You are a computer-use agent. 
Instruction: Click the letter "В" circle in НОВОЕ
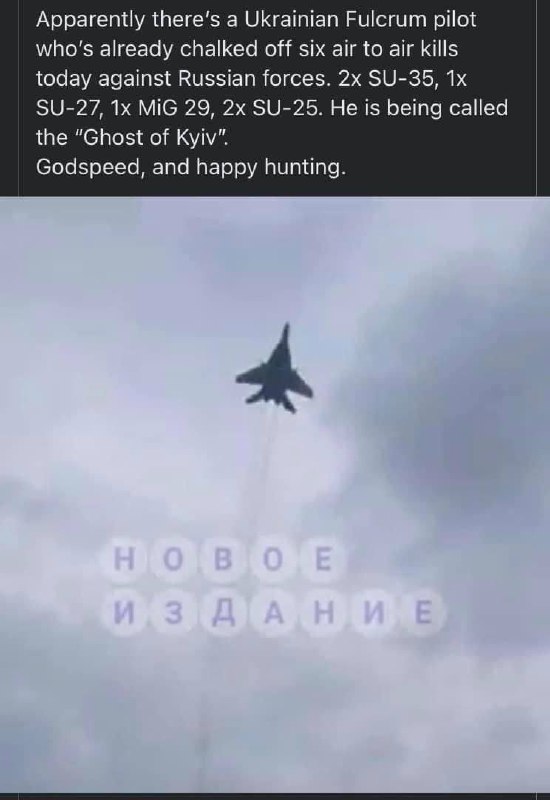point(223,560)
